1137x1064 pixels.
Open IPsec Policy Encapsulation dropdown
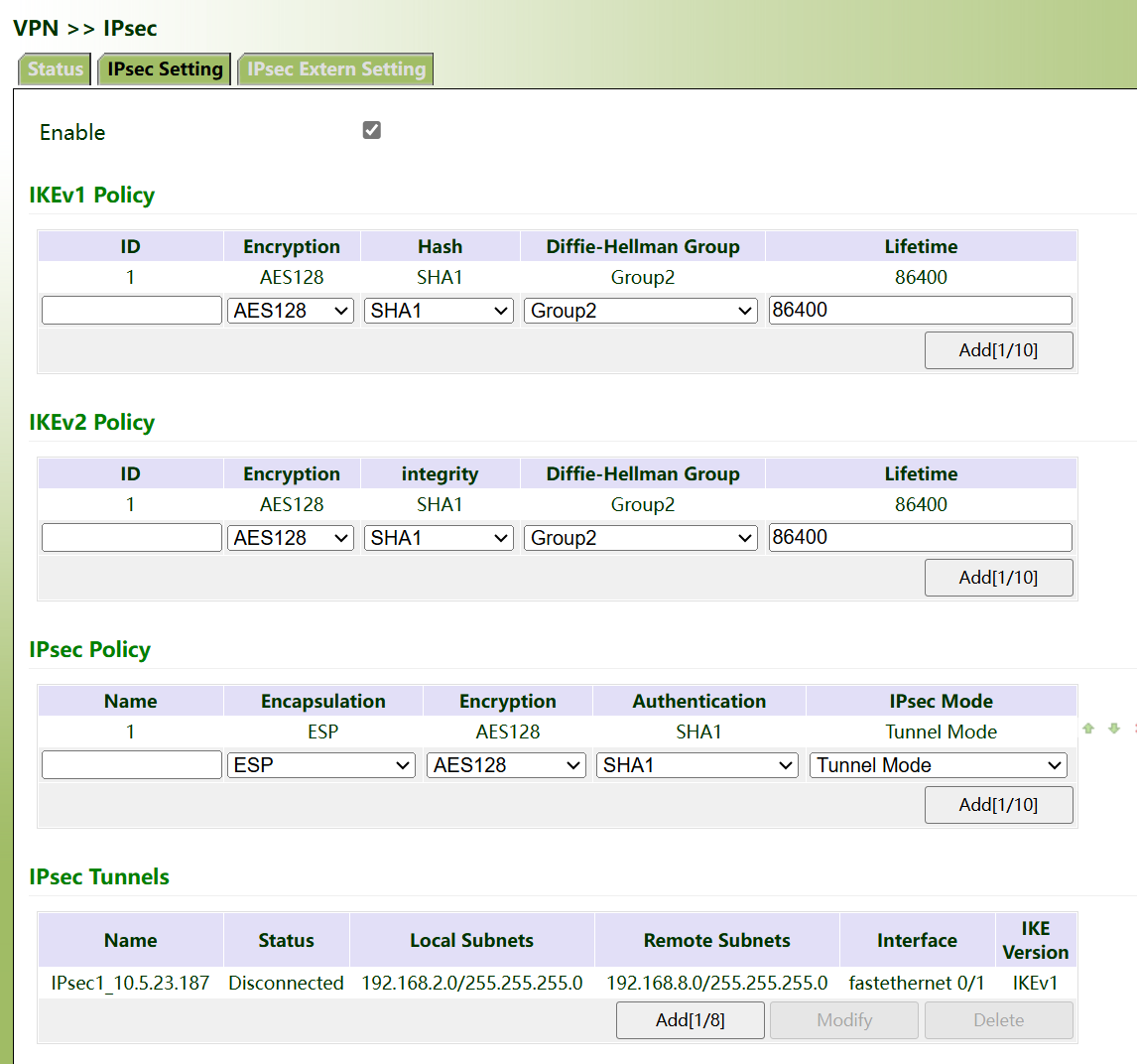click(x=321, y=765)
